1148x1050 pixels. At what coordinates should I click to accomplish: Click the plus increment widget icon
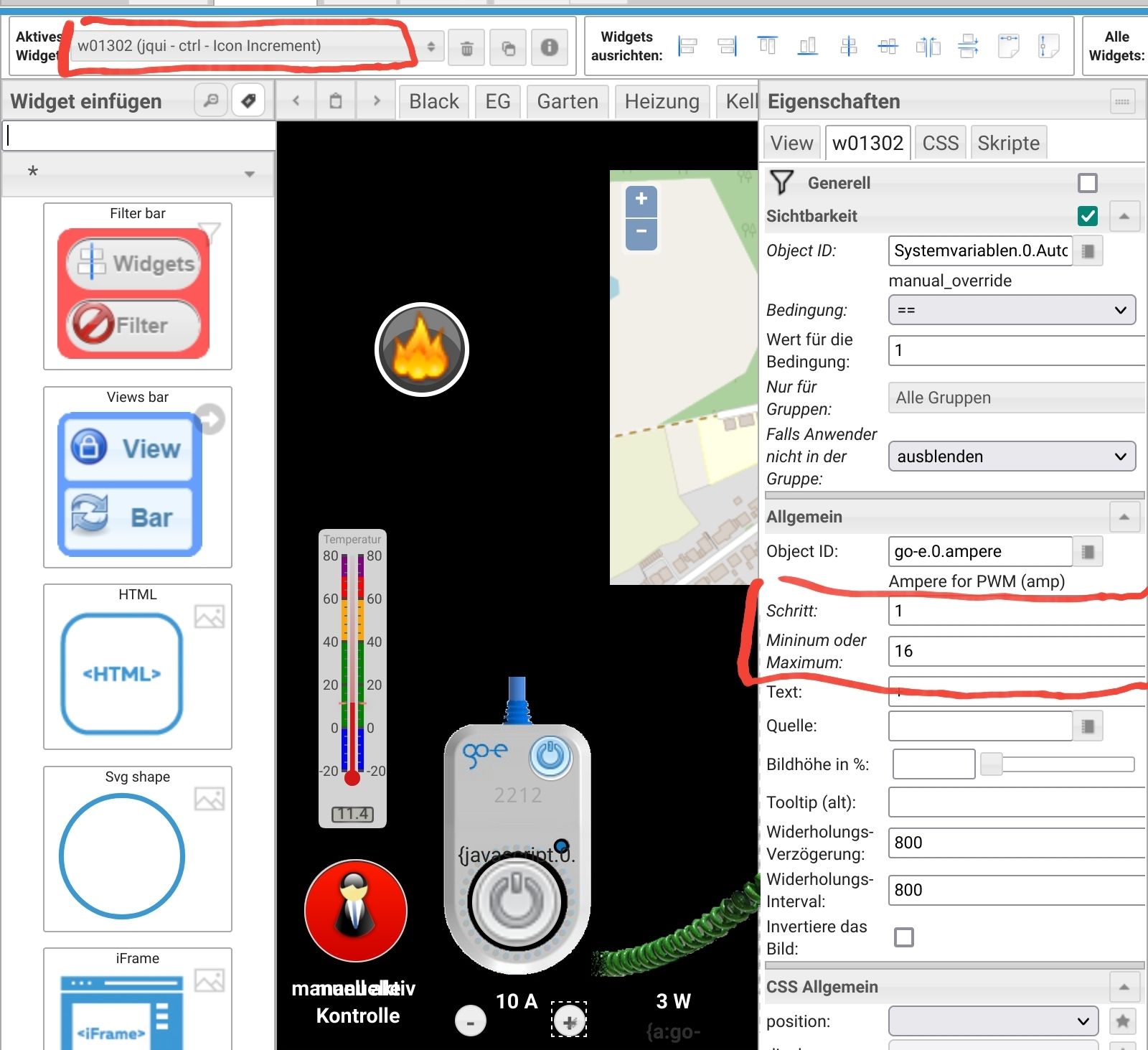[569, 1020]
